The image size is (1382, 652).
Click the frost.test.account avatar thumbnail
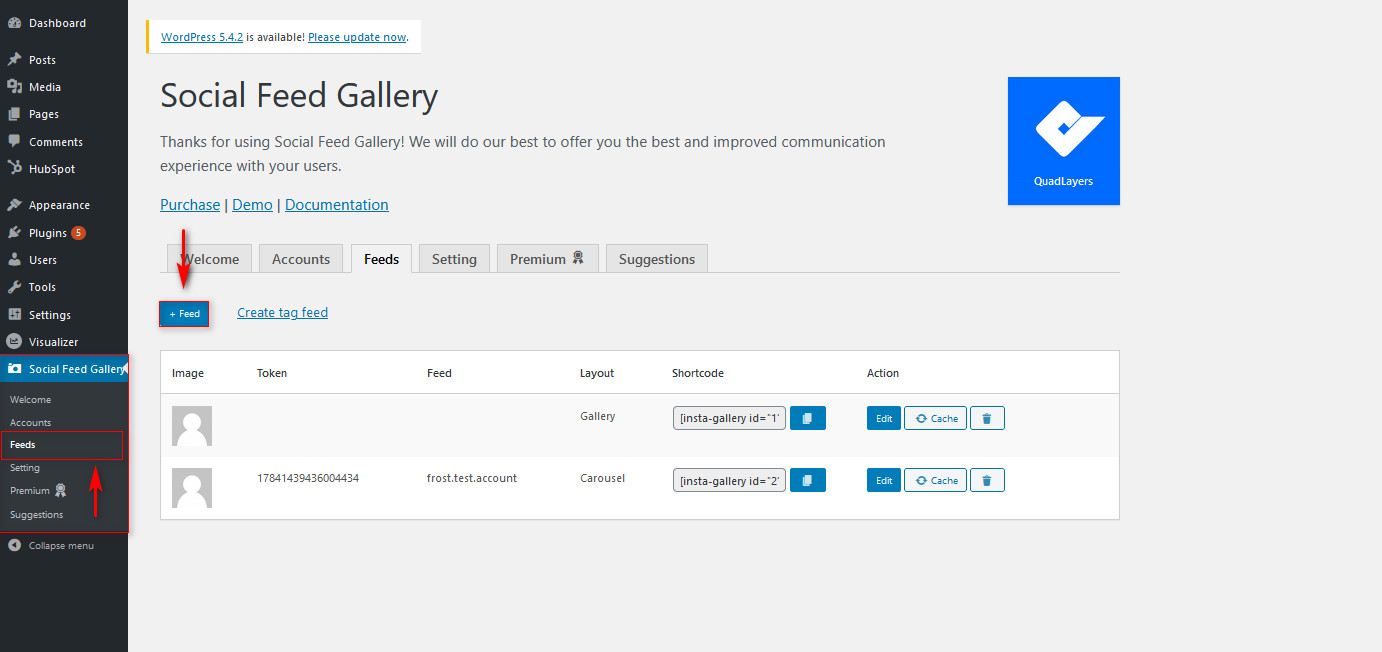[x=192, y=488]
